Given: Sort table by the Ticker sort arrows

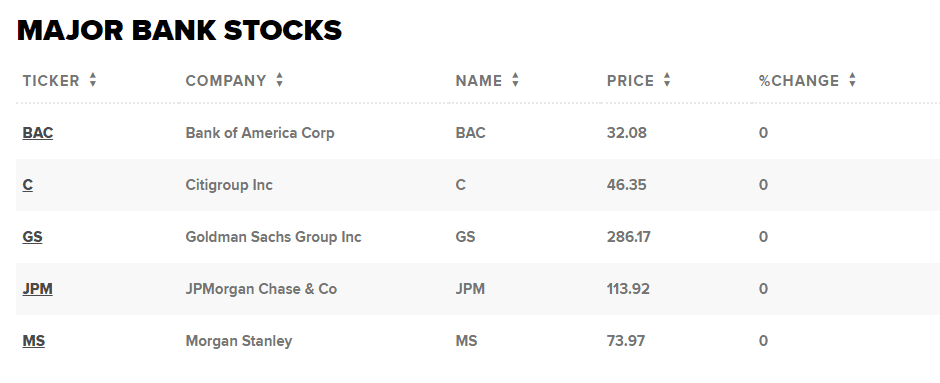Looking at the screenshot, I should click(92, 80).
